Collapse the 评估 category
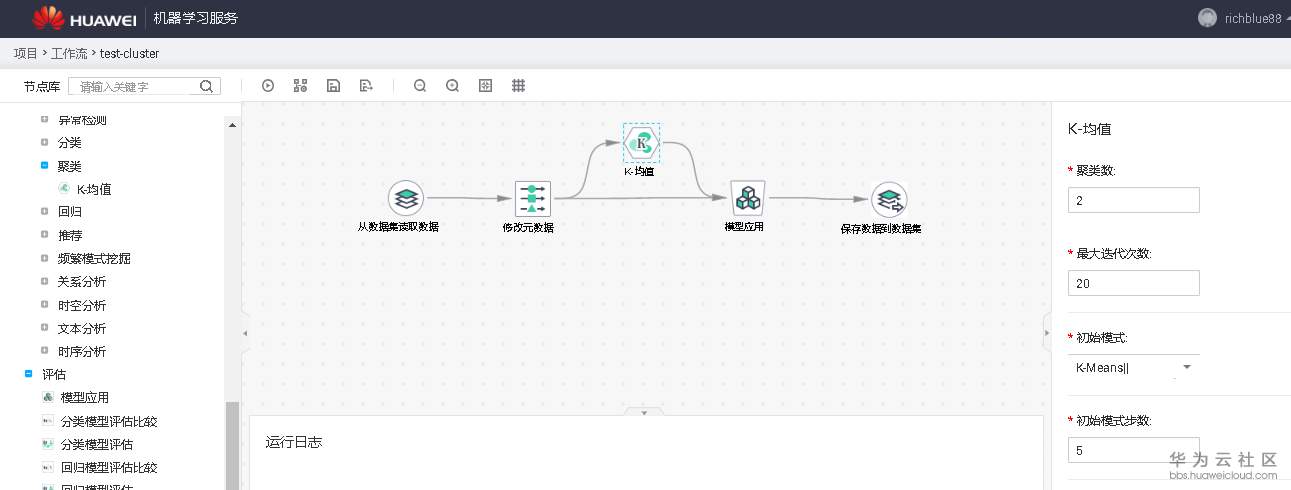The height and width of the screenshot is (490, 1291). (x=29, y=374)
